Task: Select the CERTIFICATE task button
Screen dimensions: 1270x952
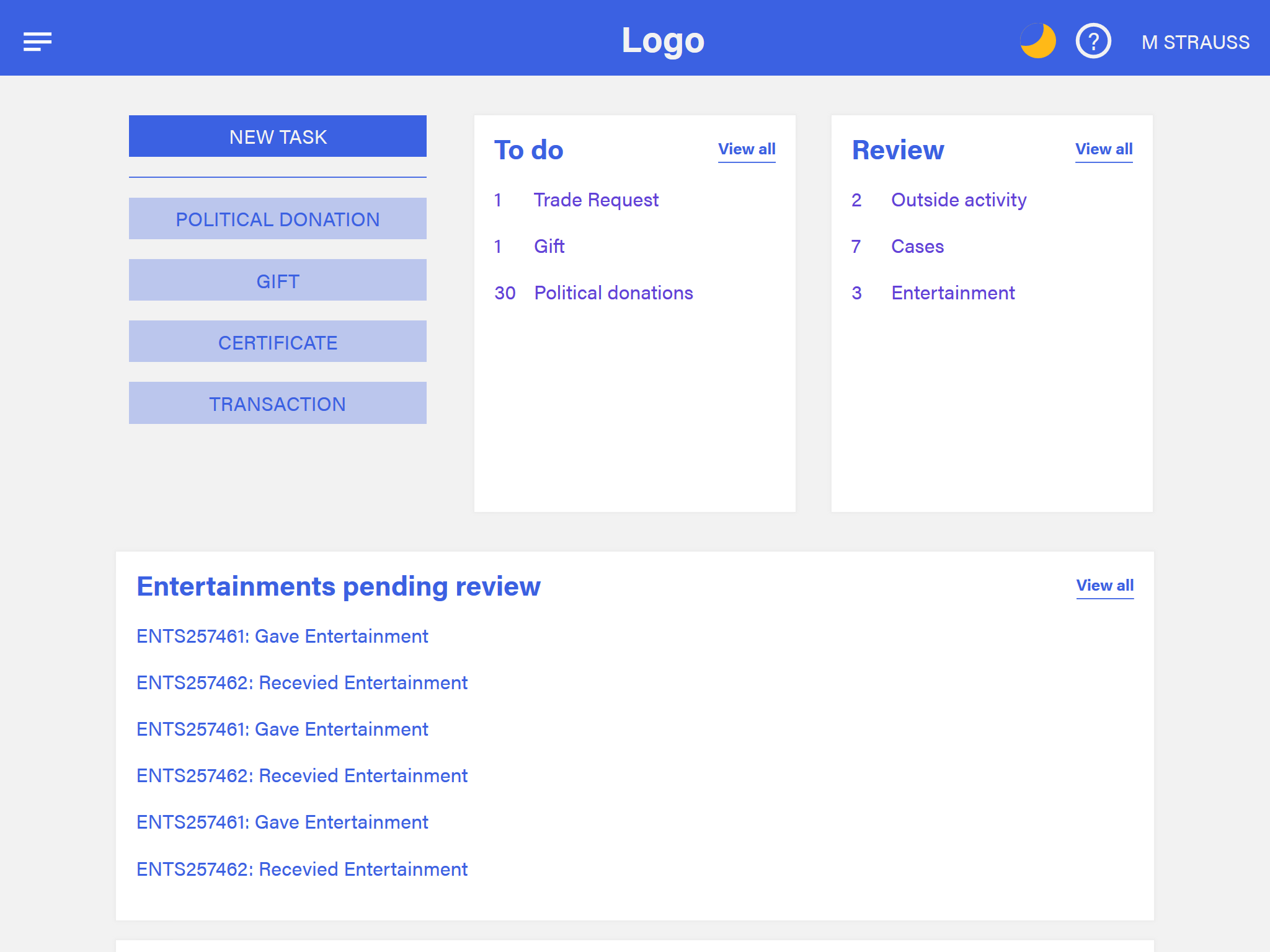Action: click(x=277, y=342)
